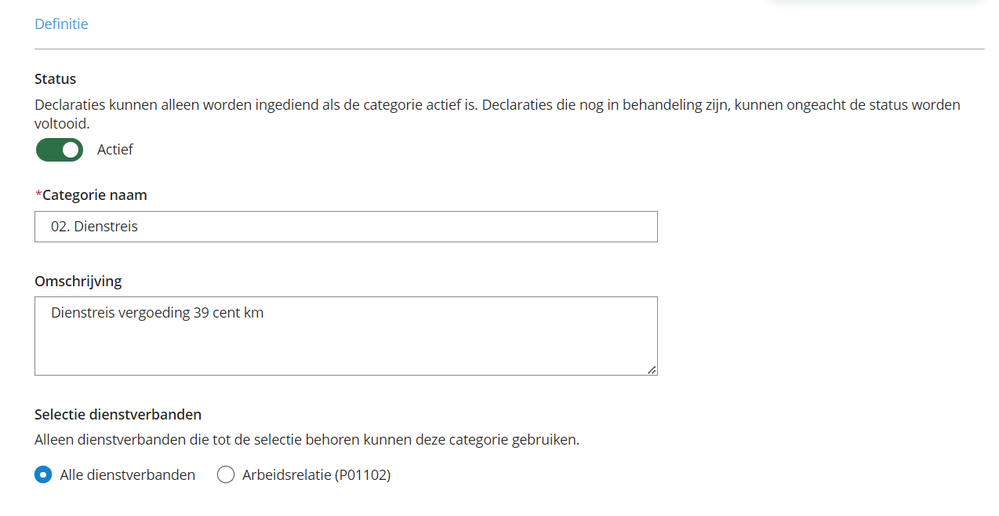Screen dimensions: 999x516
Task: Click the Arbeidsrelatie (P01102) label text
Action: coord(316,475)
